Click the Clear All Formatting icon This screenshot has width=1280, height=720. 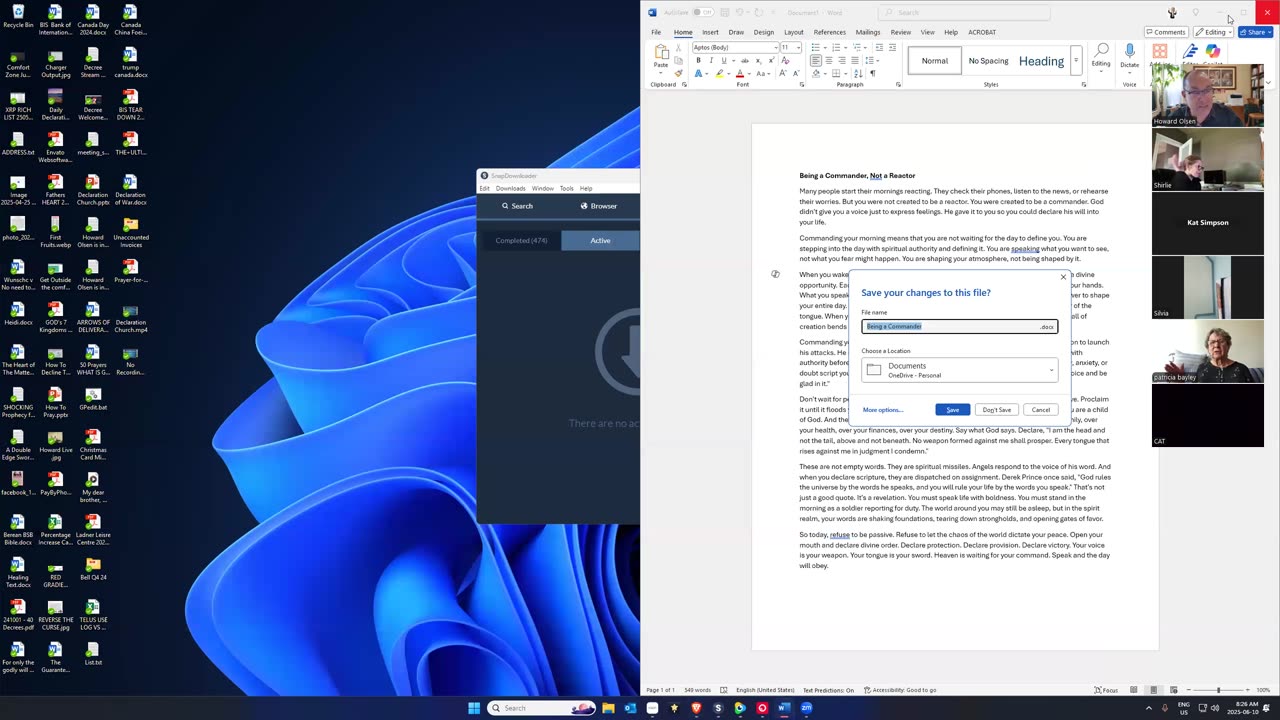[x=785, y=60]
